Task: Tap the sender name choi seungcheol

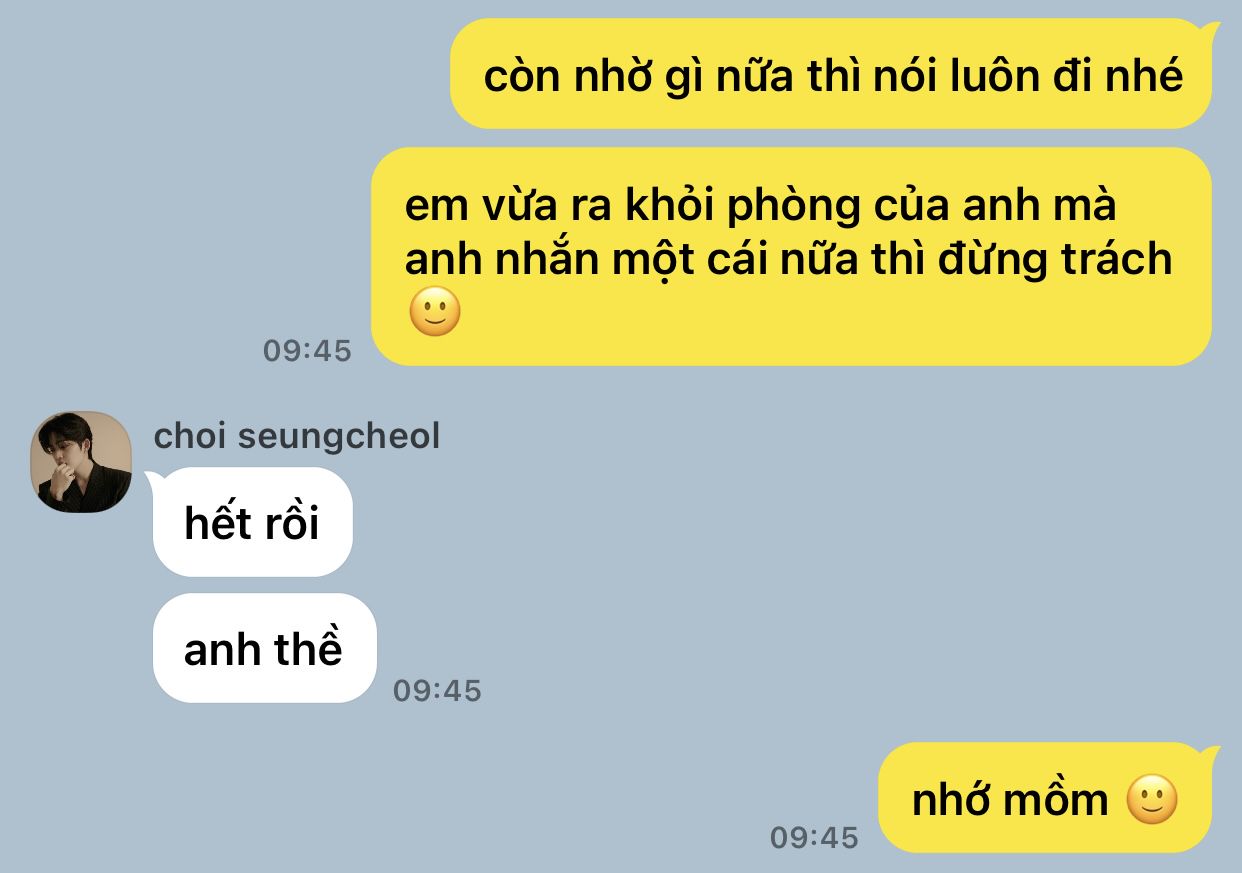Action: (297, 436)
